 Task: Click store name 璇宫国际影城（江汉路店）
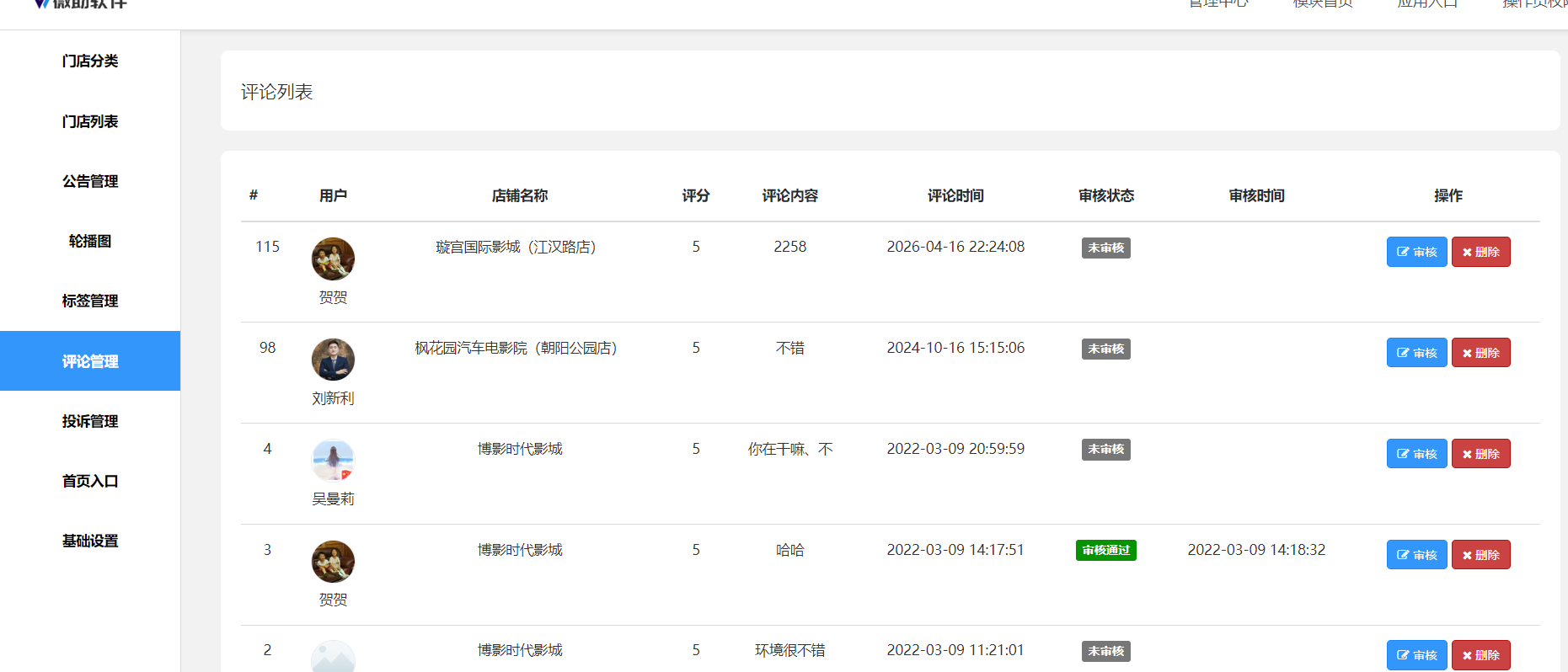tap(520, 247)
